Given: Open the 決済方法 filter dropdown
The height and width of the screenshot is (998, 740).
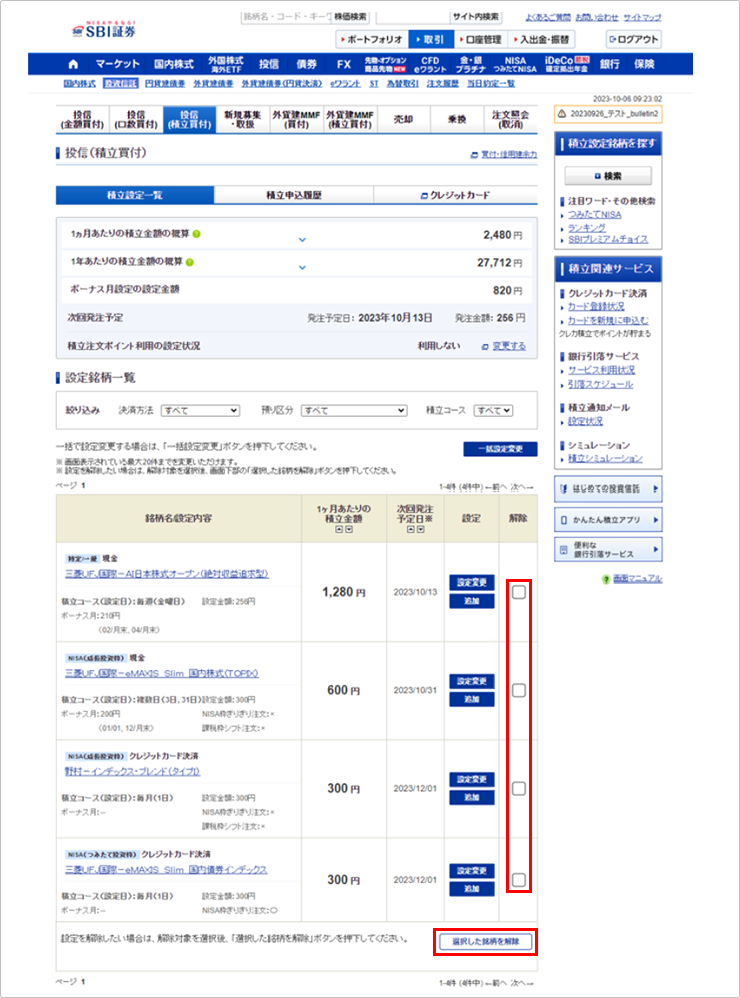Looking at the screenshot, I should tap(200, 410).
